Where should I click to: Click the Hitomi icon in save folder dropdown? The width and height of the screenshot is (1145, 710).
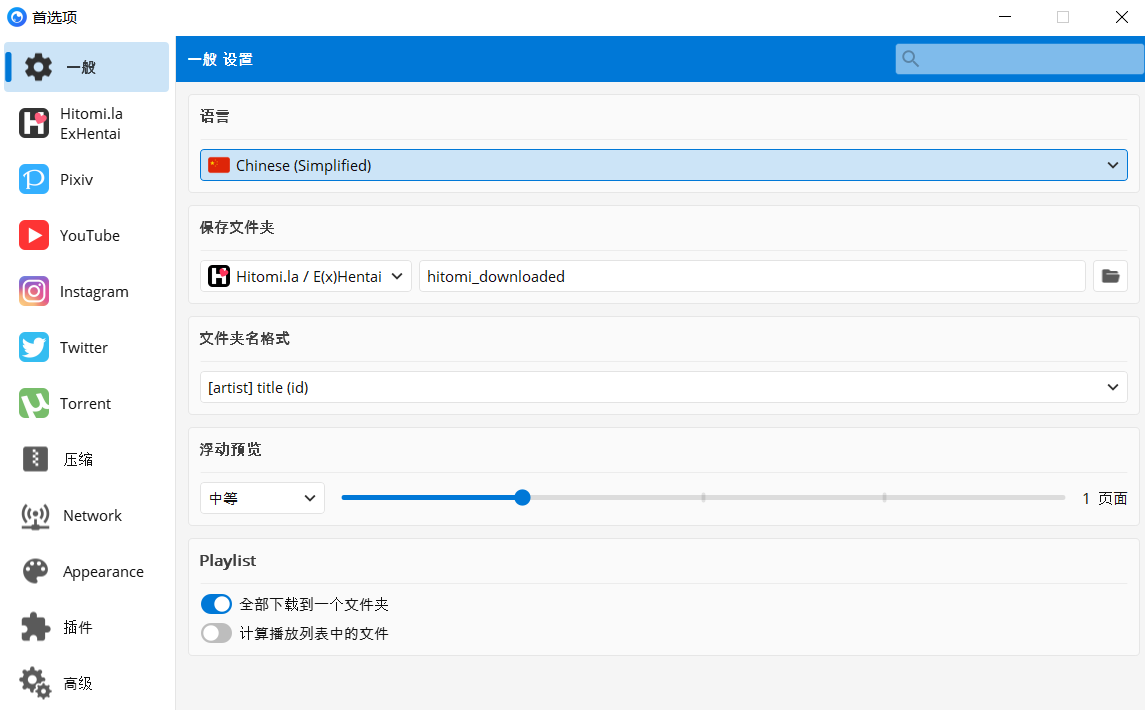click(x=218, y=276)
